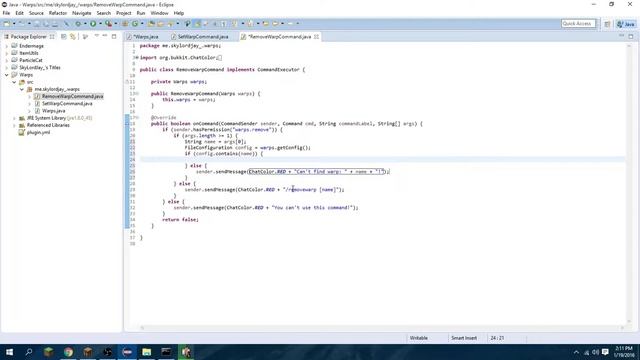Open the Package Explorer view menu
Image resolution: width=640 pixels, height=360 pixels.
[x=96, y=36]
